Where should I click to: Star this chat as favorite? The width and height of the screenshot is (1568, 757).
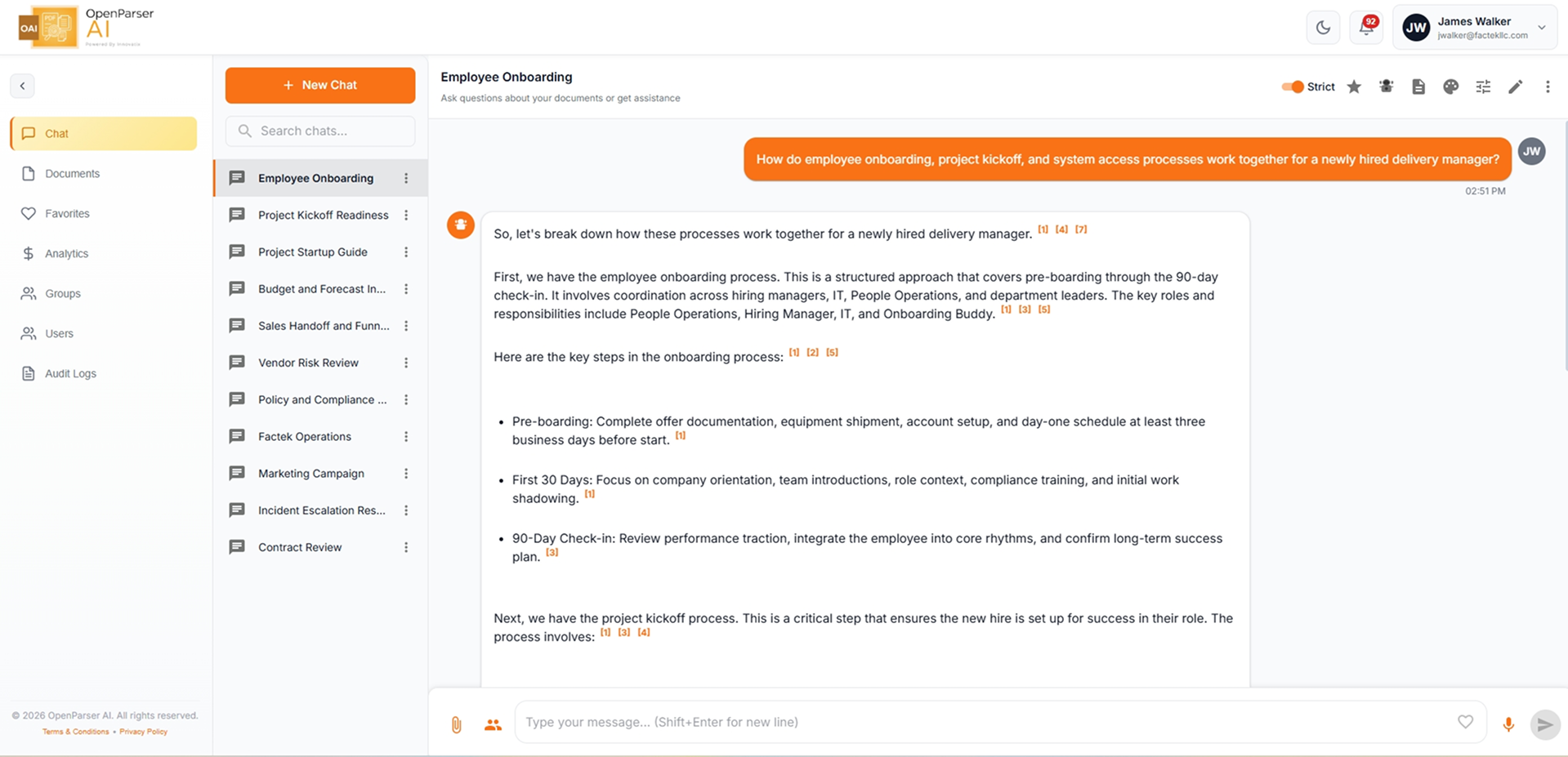(x=1354, y=87)
